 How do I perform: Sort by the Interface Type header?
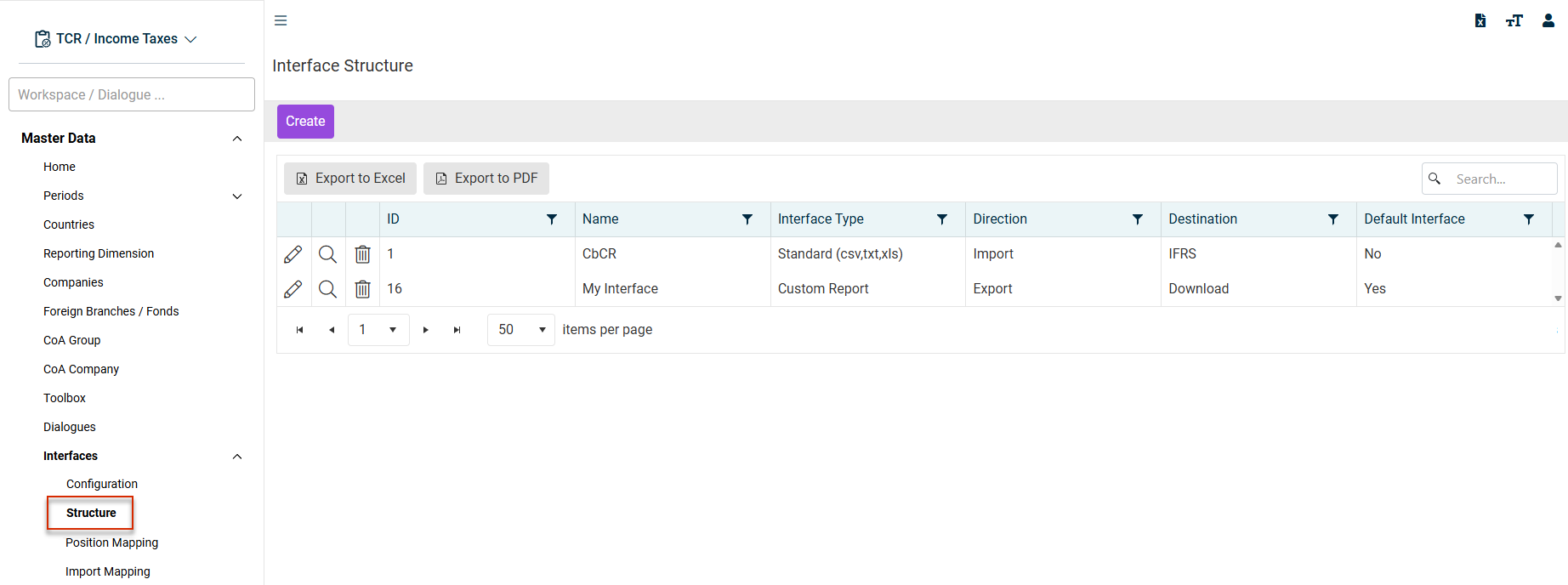[x=821, y=219]
